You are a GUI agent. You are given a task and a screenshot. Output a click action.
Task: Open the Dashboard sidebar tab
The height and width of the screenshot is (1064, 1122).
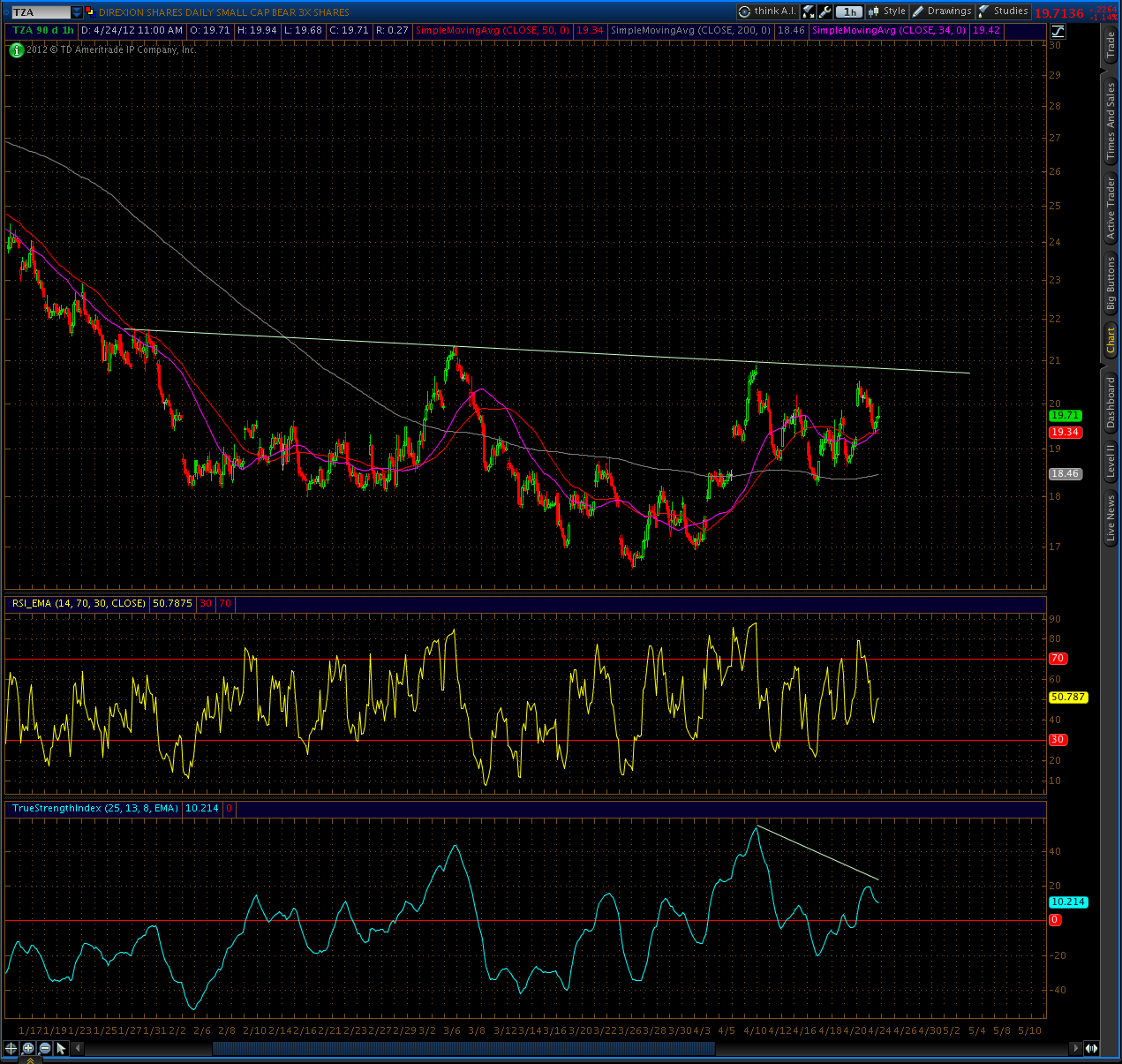click(x=1111, y=403)
